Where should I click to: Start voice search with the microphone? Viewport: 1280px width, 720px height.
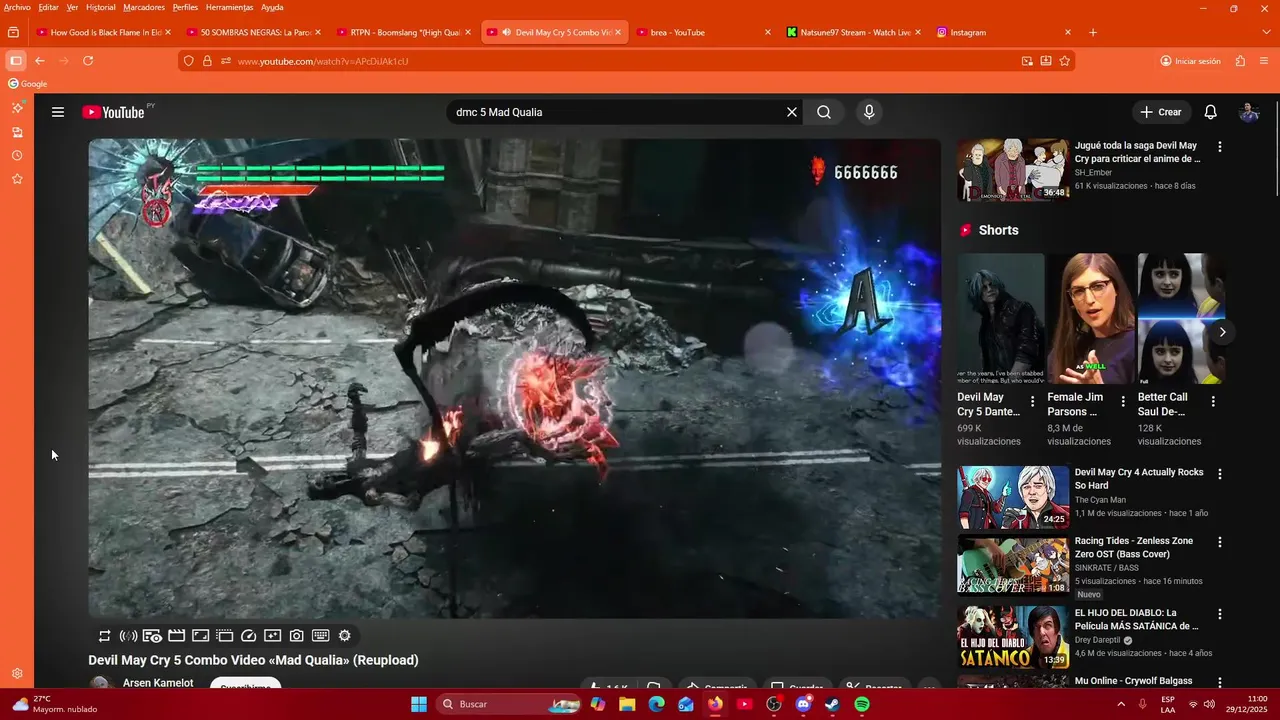[x=869, y=112]
